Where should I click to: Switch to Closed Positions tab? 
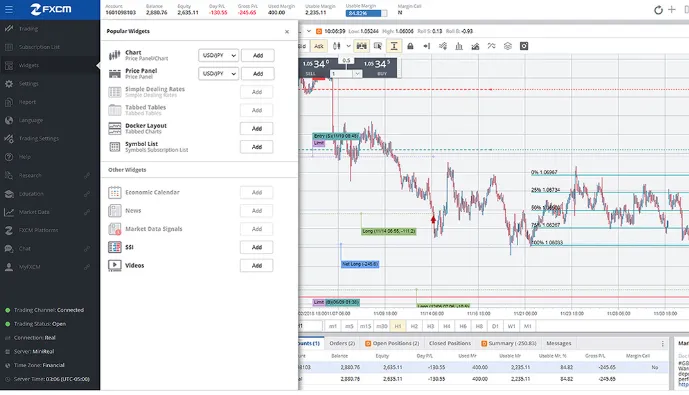click(450, 344)
